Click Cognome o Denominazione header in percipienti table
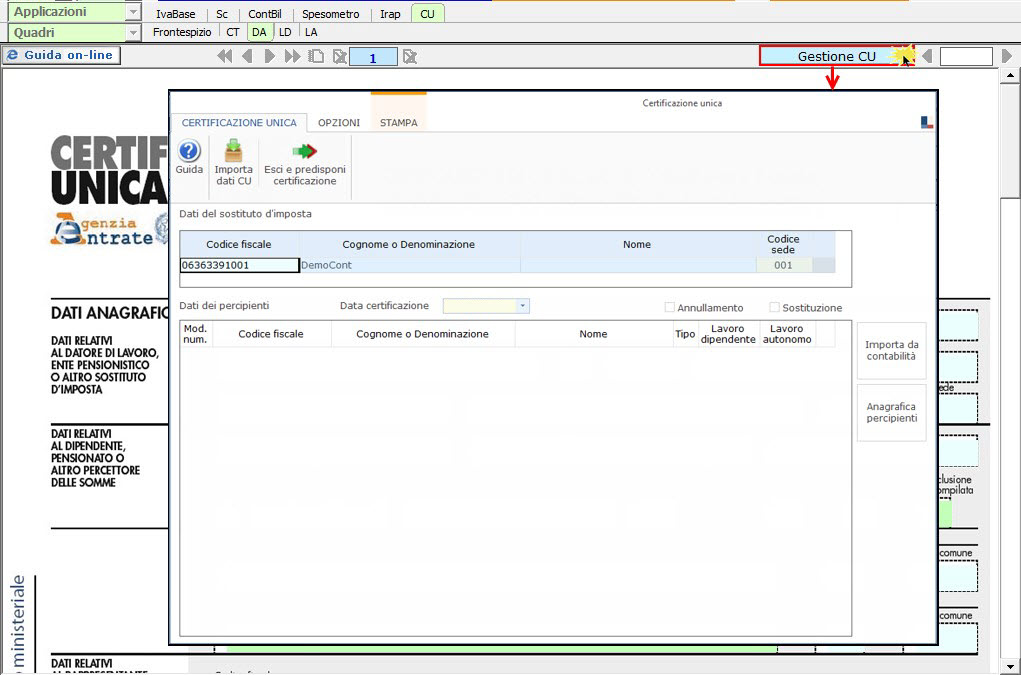The image size is (1021, 675). (423, 334)
